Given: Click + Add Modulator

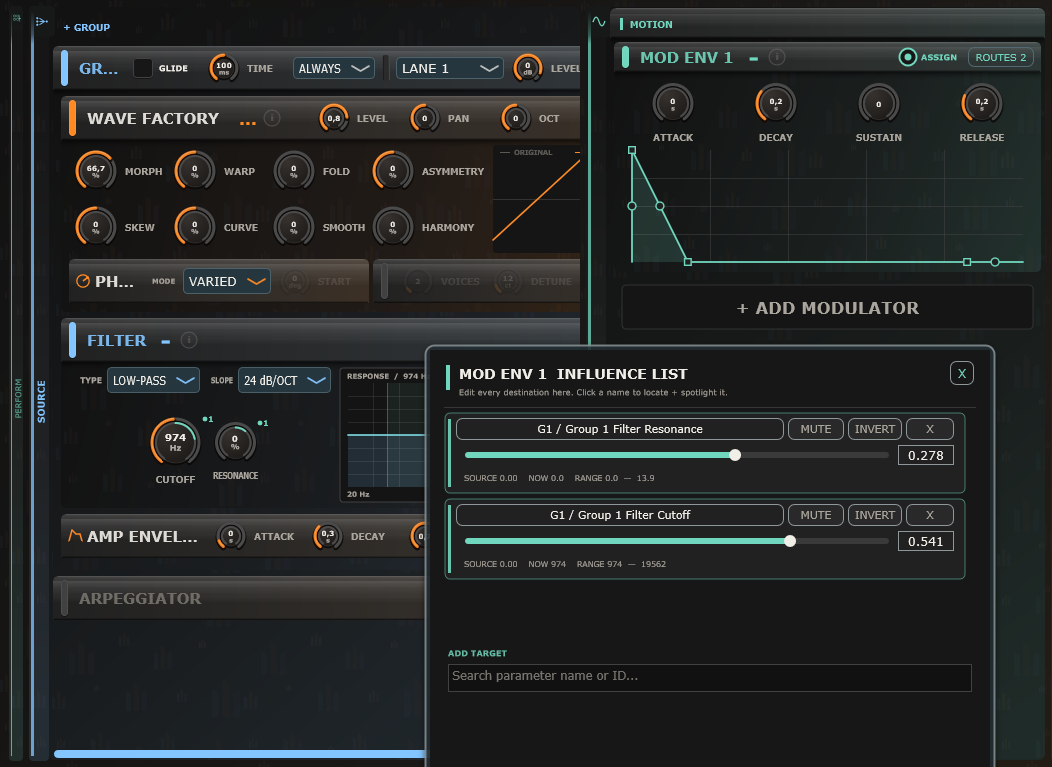Looking at the screenshot, I should [827, 308].
